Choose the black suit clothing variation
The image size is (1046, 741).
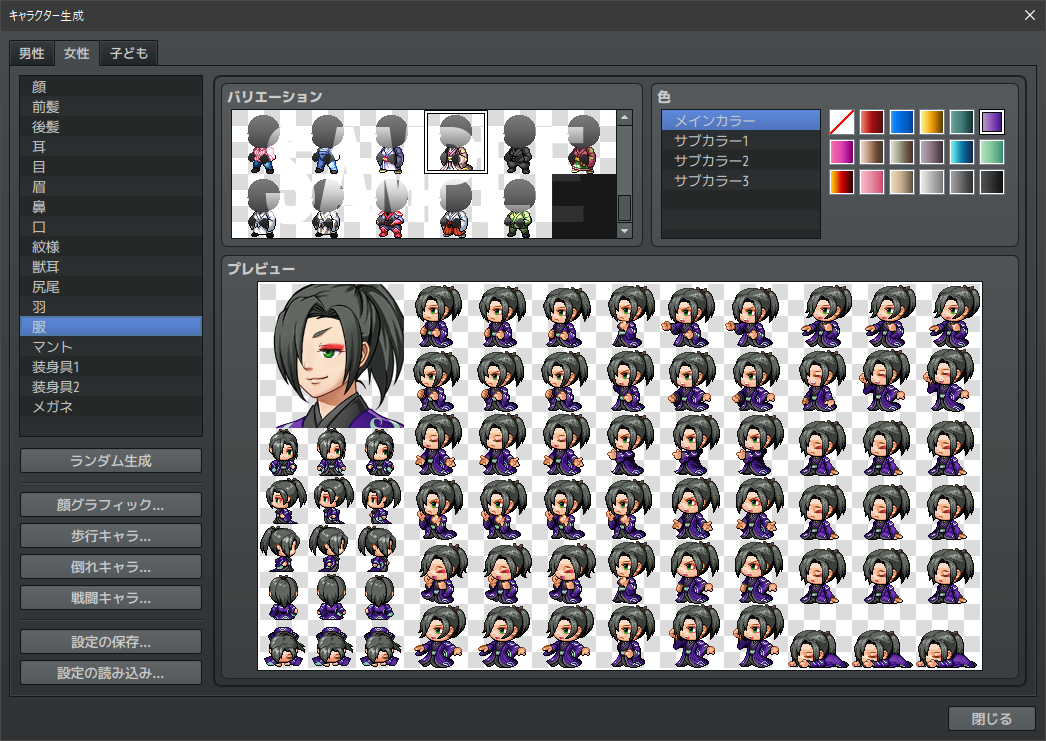pyautogui.click(x=519, y=144)
